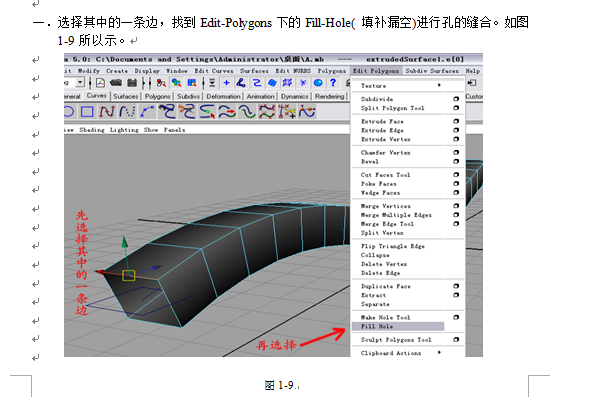612x402 pixels.
Task: Click the select by component type icon
Action: click(192, 83)
